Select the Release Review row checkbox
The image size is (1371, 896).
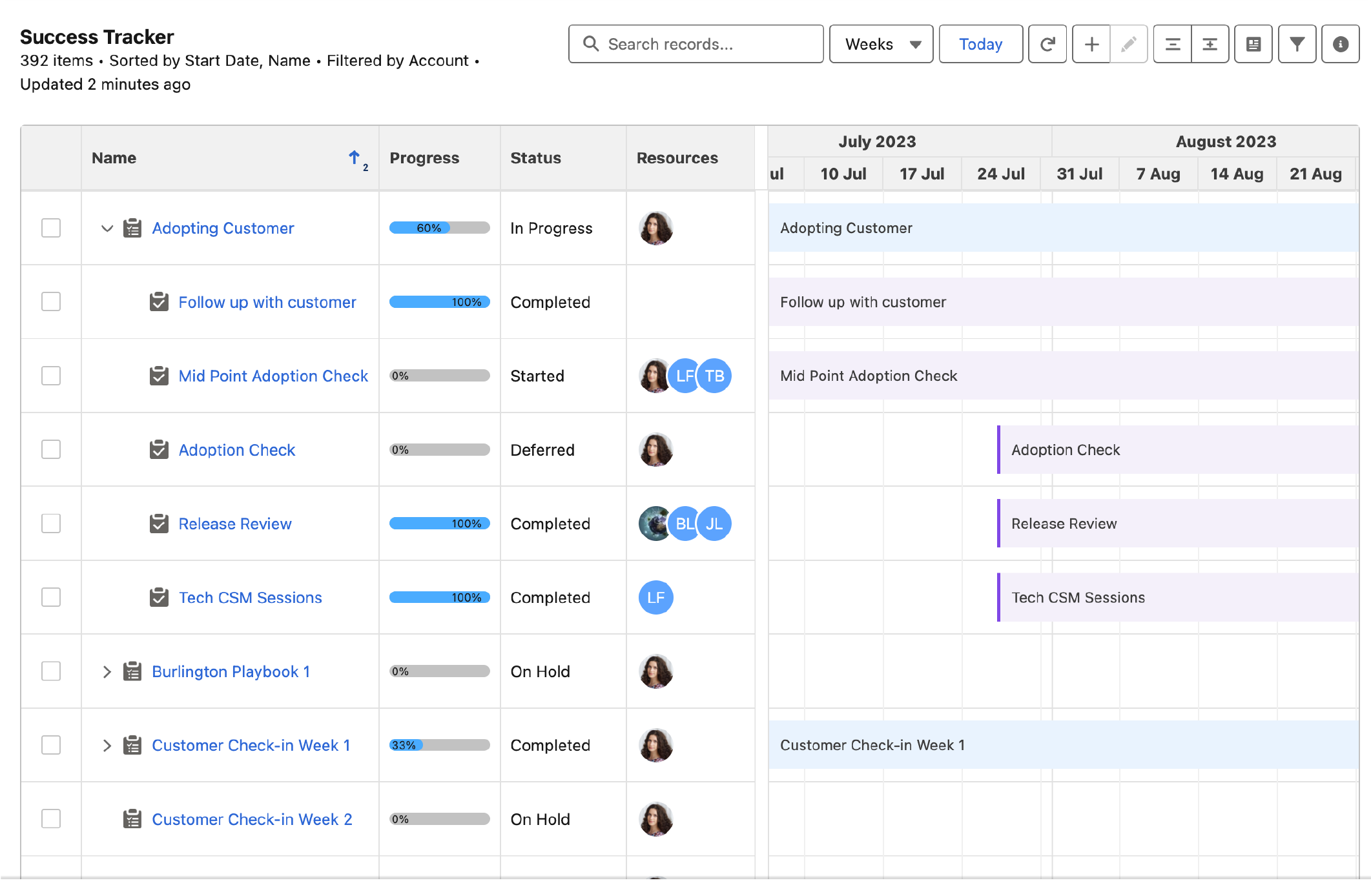click(x=51, y=524)
